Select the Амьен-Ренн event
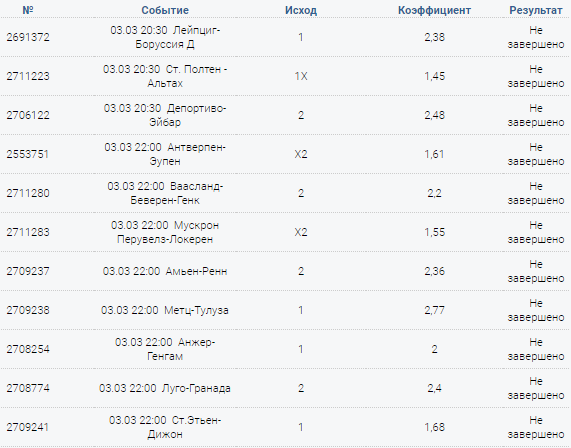571x448 pixels. pyautogui.click(x=165, y=271)
